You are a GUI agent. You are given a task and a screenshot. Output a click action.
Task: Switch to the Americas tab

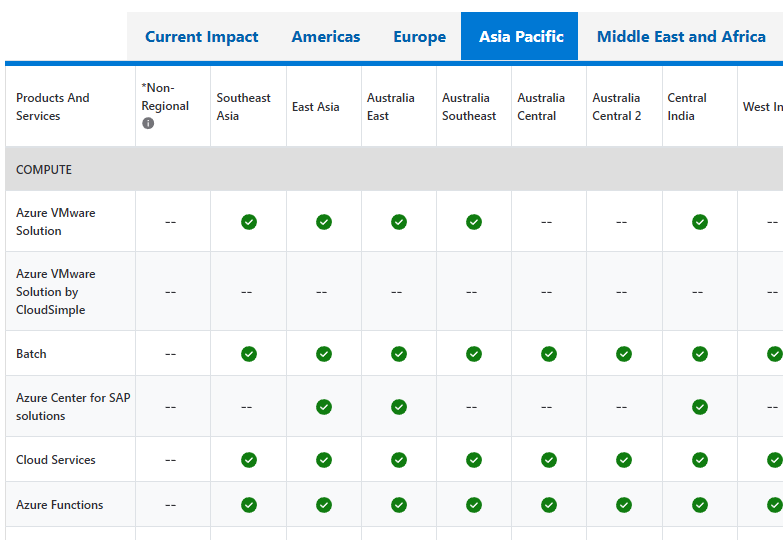click(326, 37)
